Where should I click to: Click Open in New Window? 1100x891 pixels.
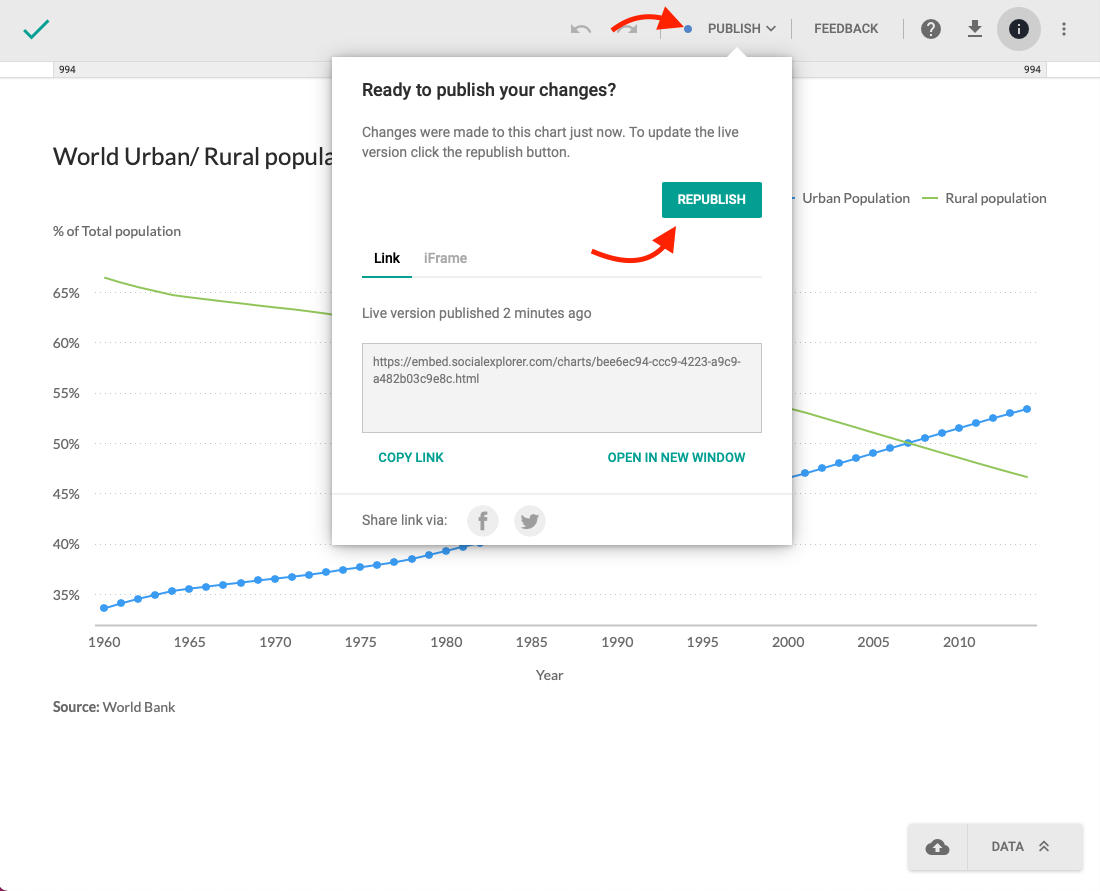676,457
